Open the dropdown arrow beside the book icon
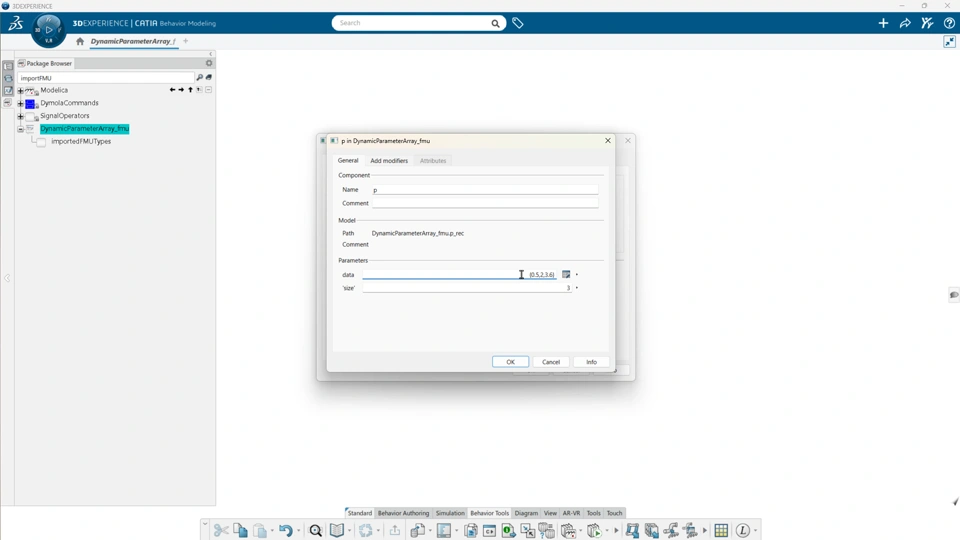This screenshot has width=960, height=540. [x=349, y=531]
